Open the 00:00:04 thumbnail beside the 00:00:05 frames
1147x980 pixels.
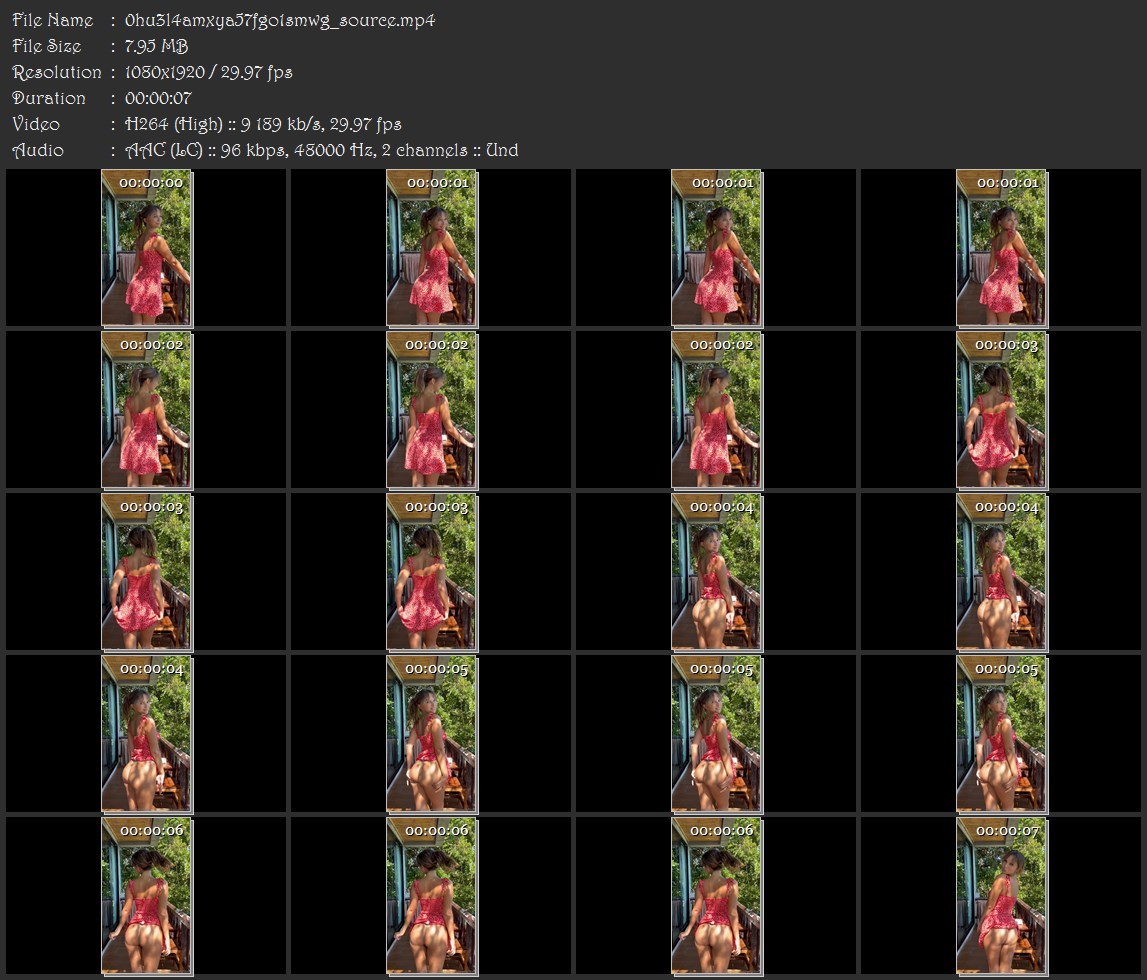coord(146,734)
